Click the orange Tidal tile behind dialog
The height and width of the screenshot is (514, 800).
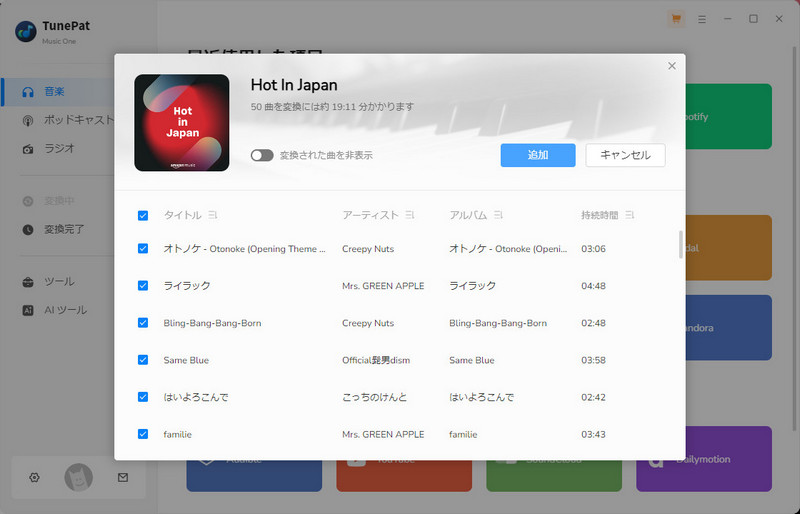click(729, 248)
